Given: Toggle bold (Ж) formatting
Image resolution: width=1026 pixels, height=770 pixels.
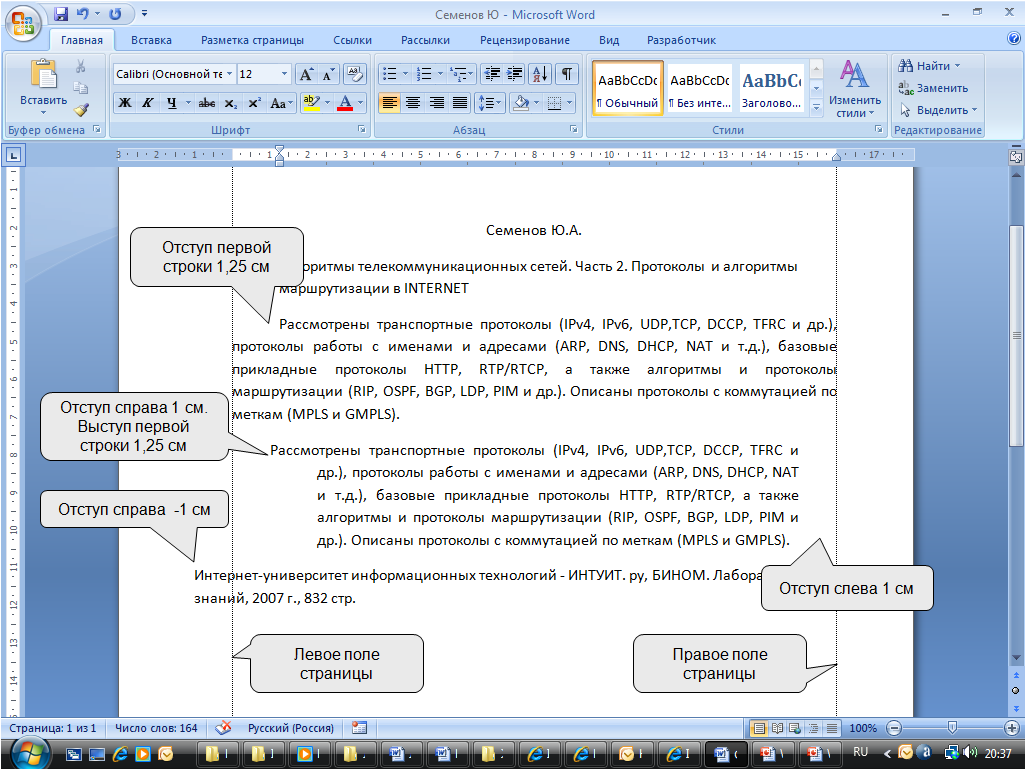Looking at the screenshot, I should coord(125,103).
